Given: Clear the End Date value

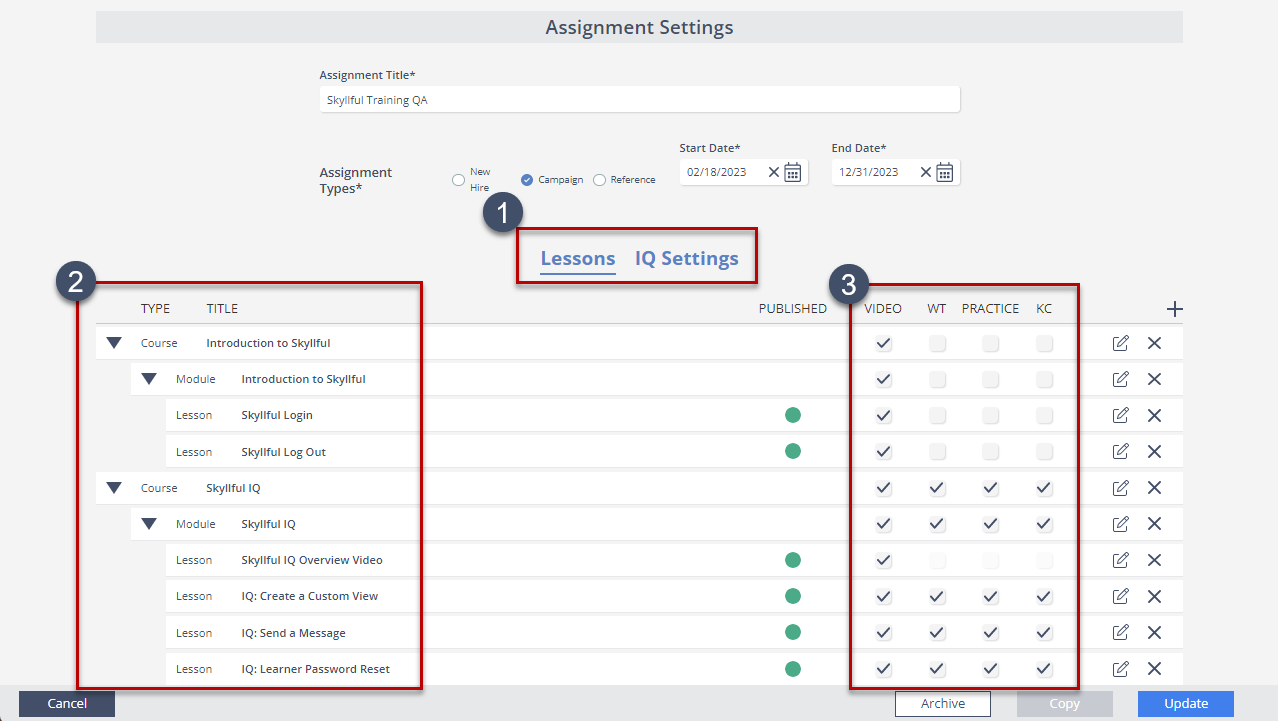Looking at the screenshot, I should coord(925,172).
